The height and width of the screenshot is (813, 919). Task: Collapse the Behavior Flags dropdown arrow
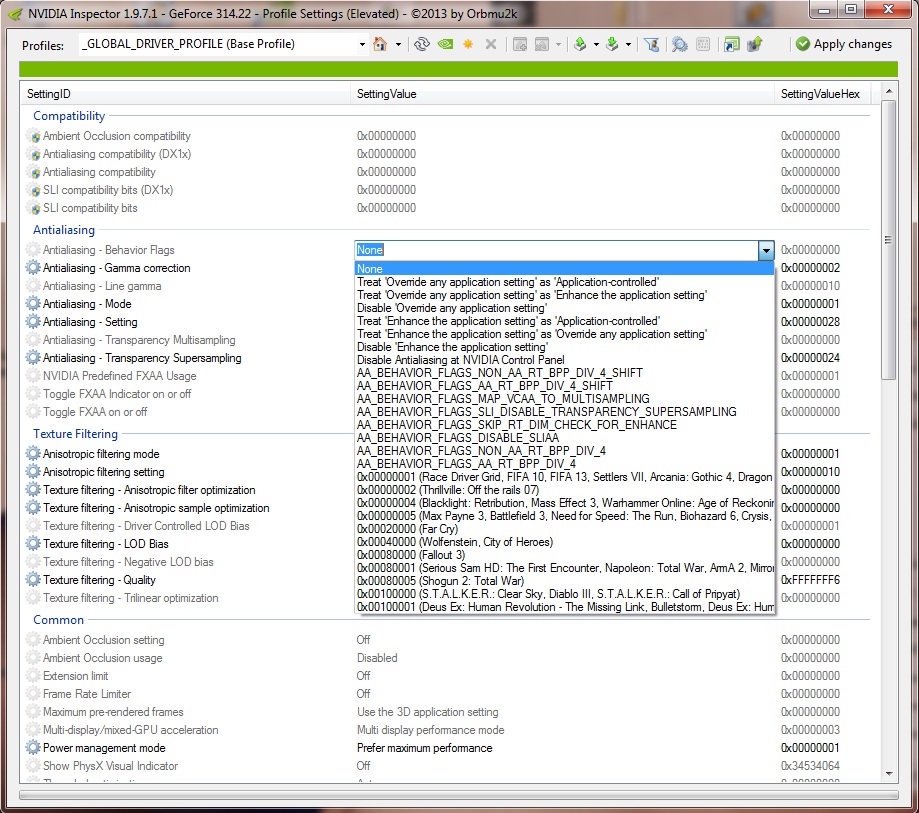766,251
